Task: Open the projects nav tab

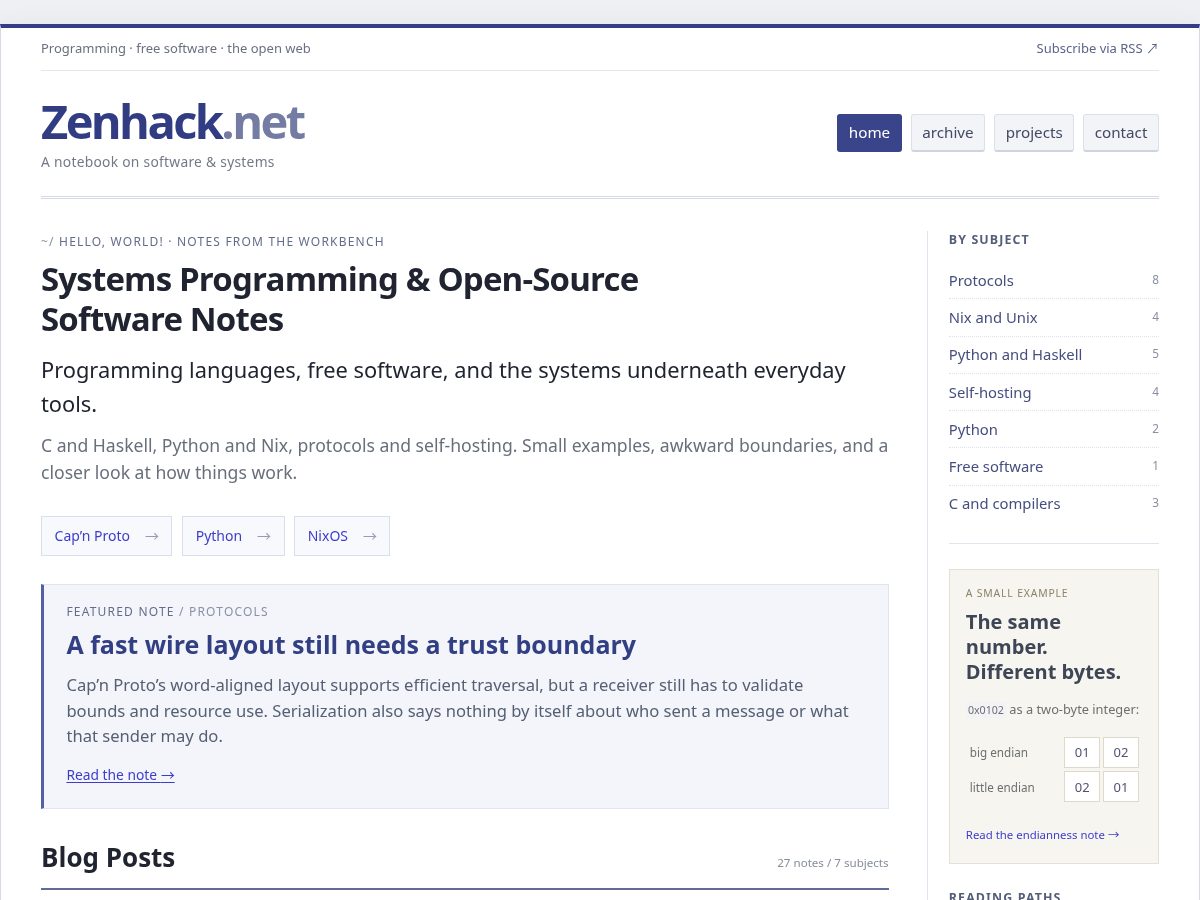Action: (1034, 133)
